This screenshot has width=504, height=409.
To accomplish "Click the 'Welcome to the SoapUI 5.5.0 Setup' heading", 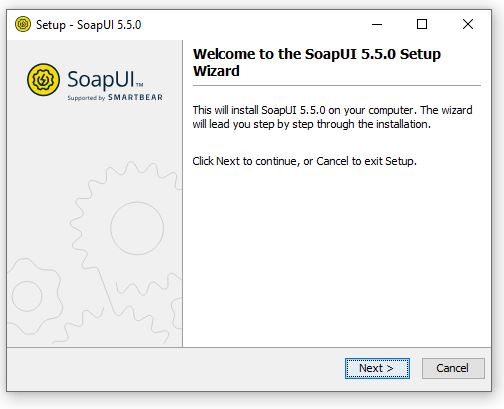I will tap(317, 54).
